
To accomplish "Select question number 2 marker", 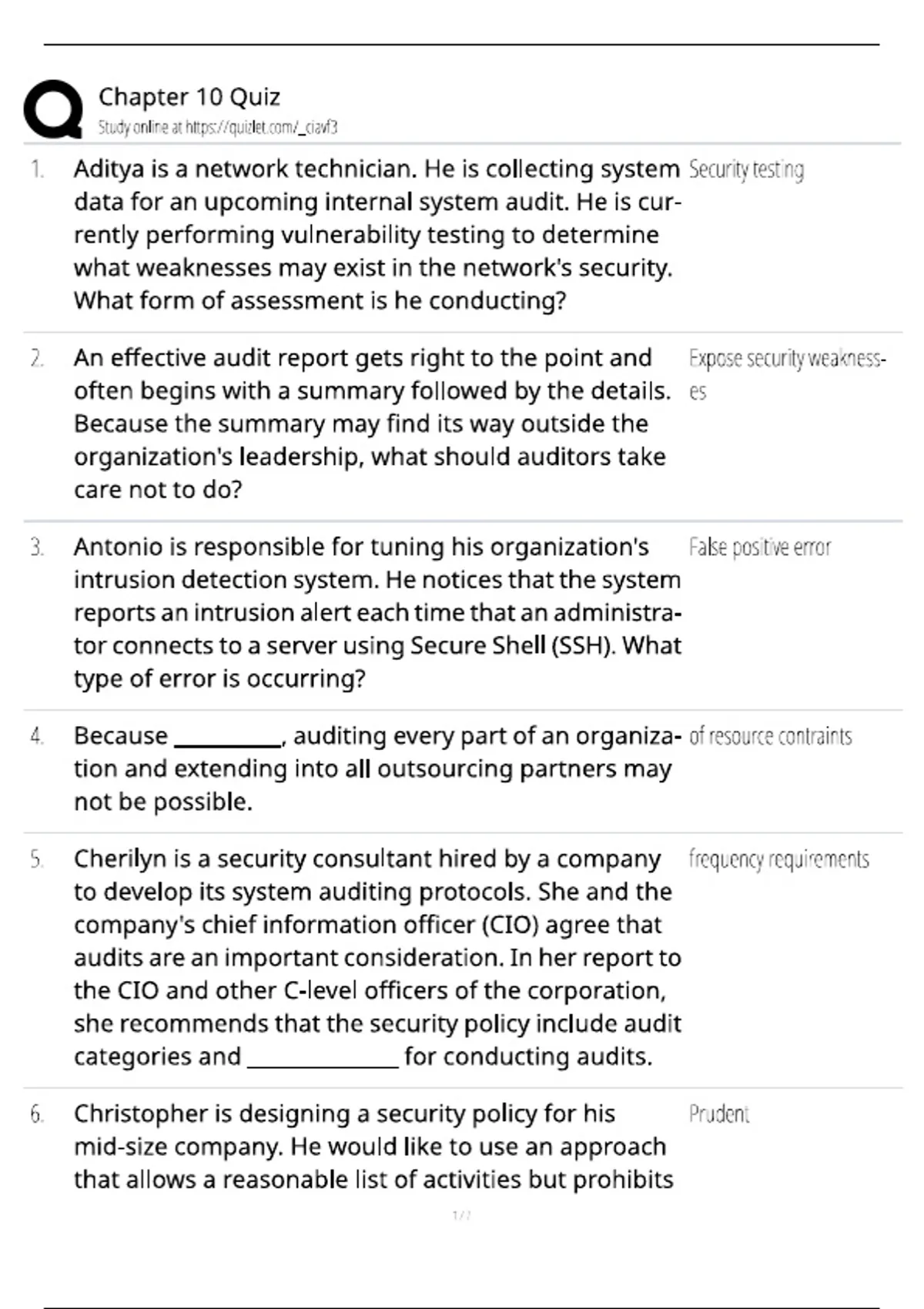I will coord(37,358).
